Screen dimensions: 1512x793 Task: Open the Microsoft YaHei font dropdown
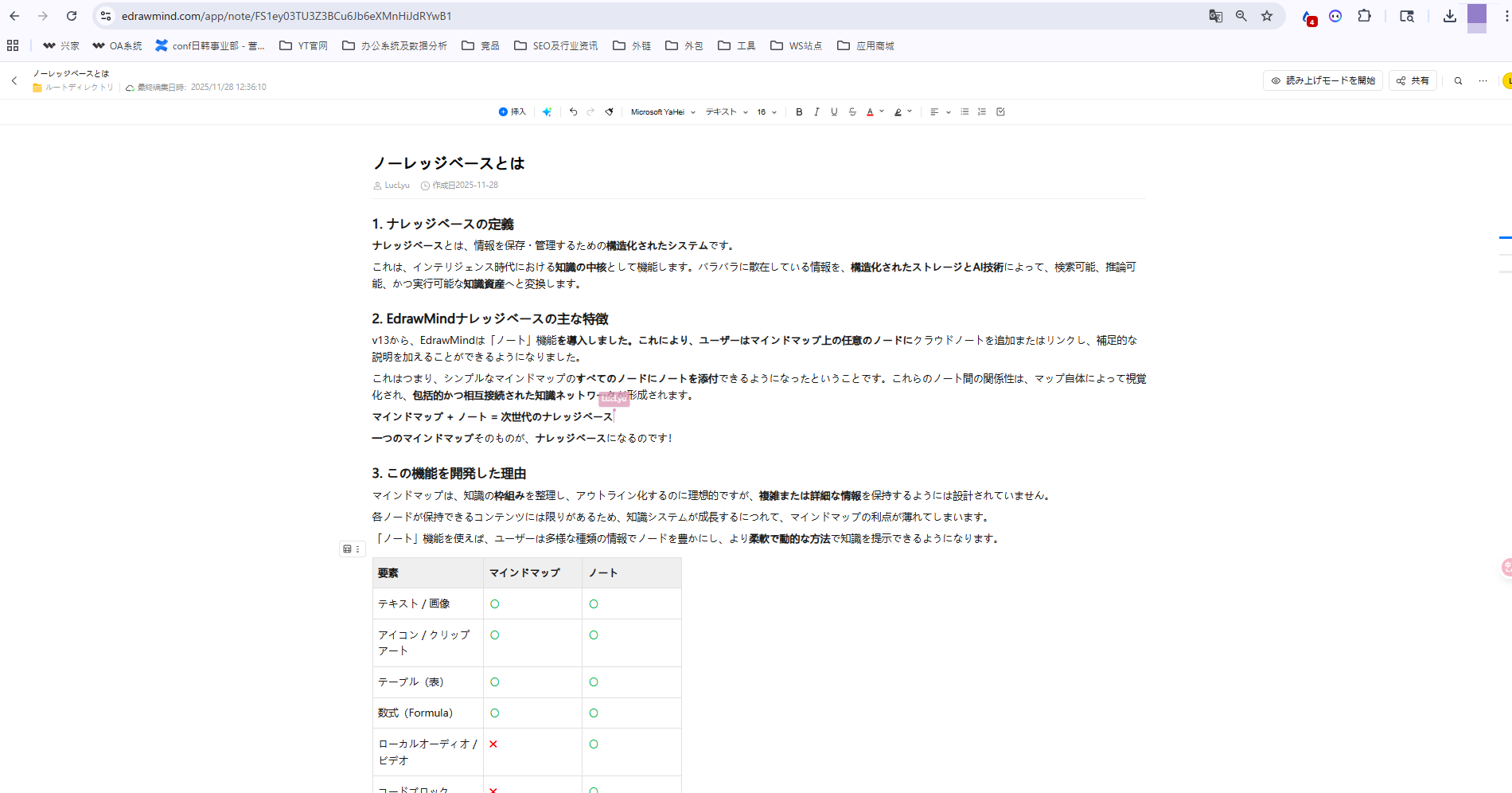point(662,111)
